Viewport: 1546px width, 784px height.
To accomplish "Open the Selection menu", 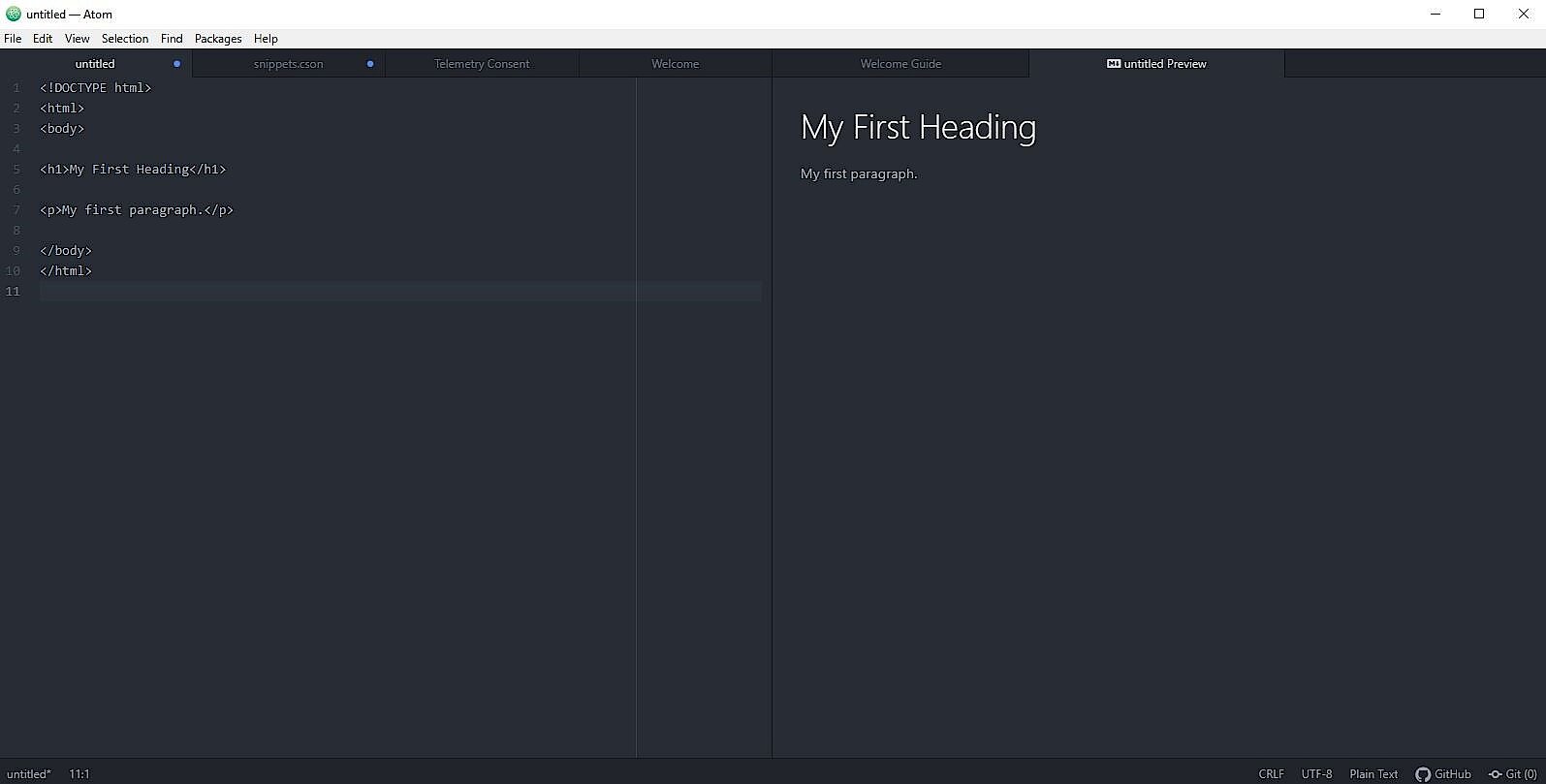I will coord(125,39).
